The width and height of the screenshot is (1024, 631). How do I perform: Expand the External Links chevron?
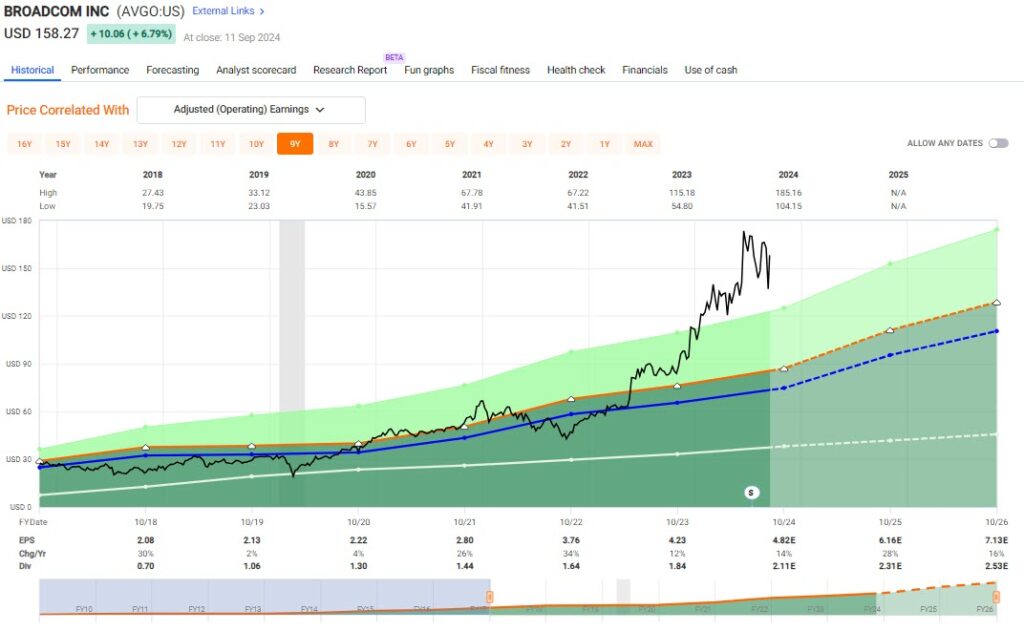[x=262, y=10]
